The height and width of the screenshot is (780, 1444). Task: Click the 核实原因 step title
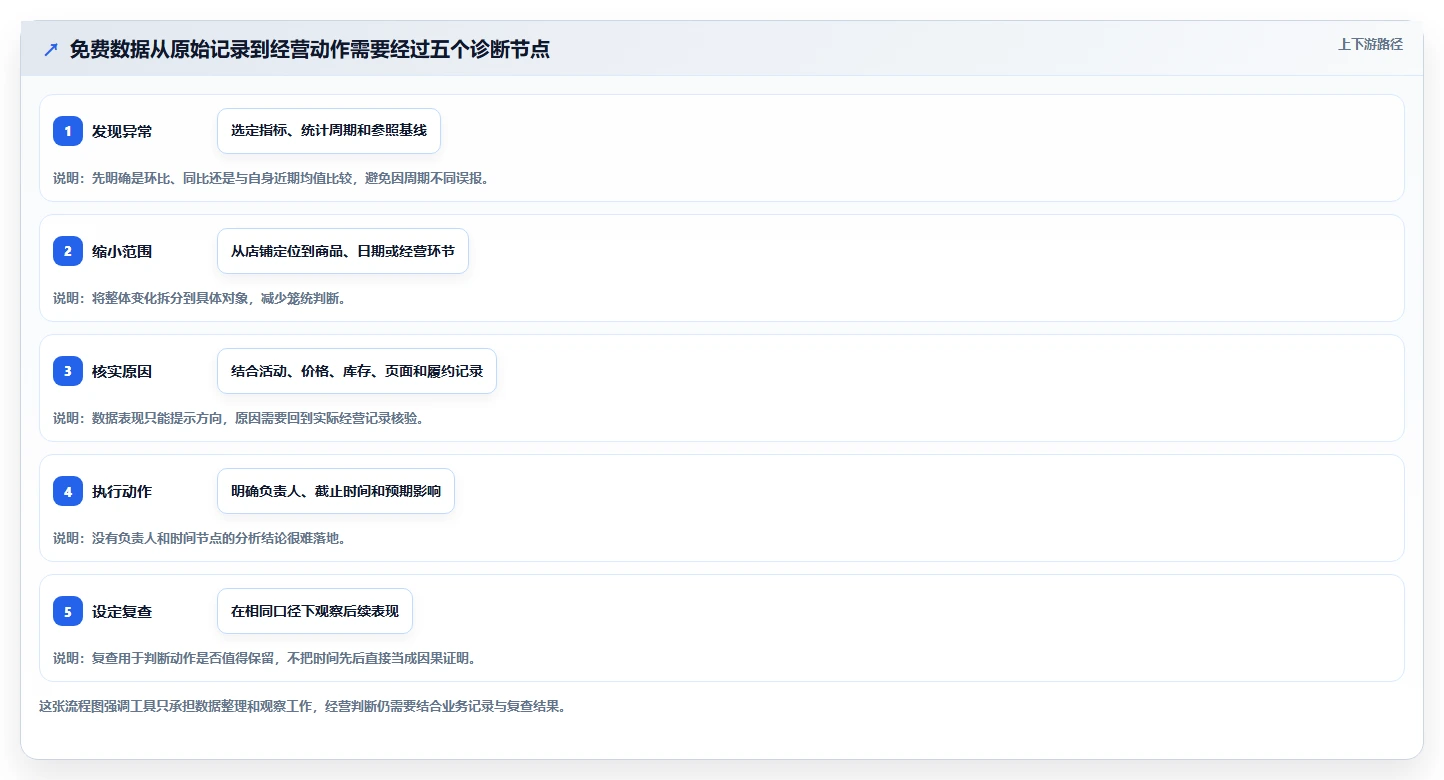point(122,371)
